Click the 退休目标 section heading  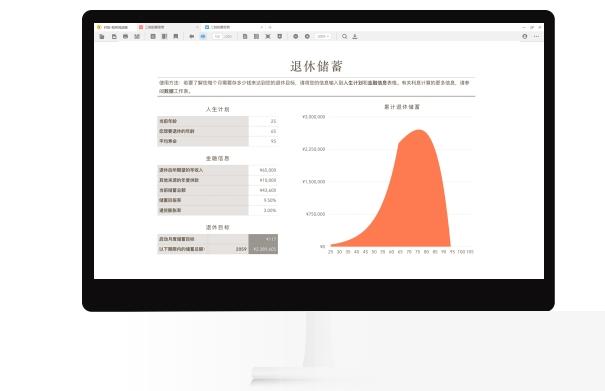pyautogui.click(x=218, y=227)
